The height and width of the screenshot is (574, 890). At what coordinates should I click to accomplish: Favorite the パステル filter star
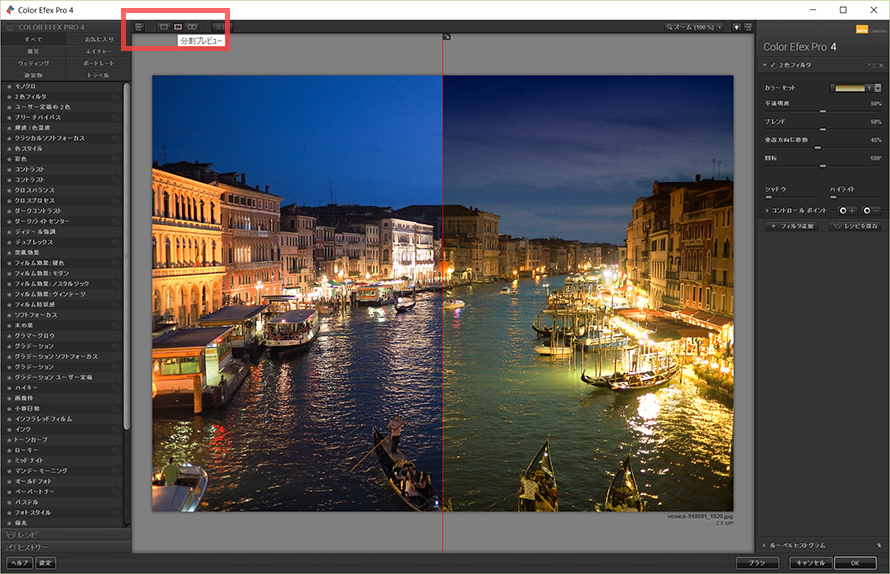(x=9, y=502)
